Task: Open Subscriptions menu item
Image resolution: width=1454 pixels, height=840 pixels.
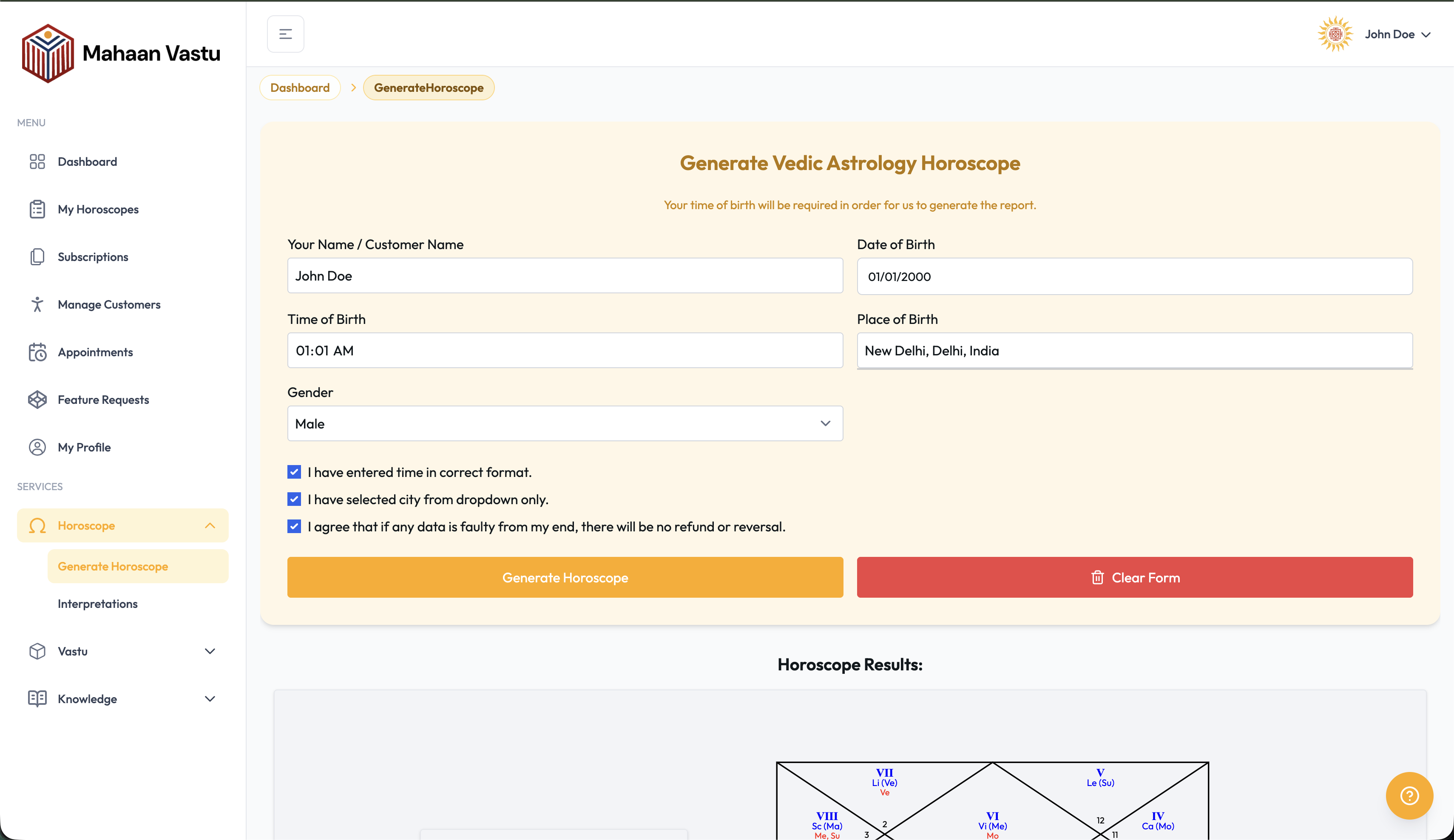Action: (x=123, y=257)
